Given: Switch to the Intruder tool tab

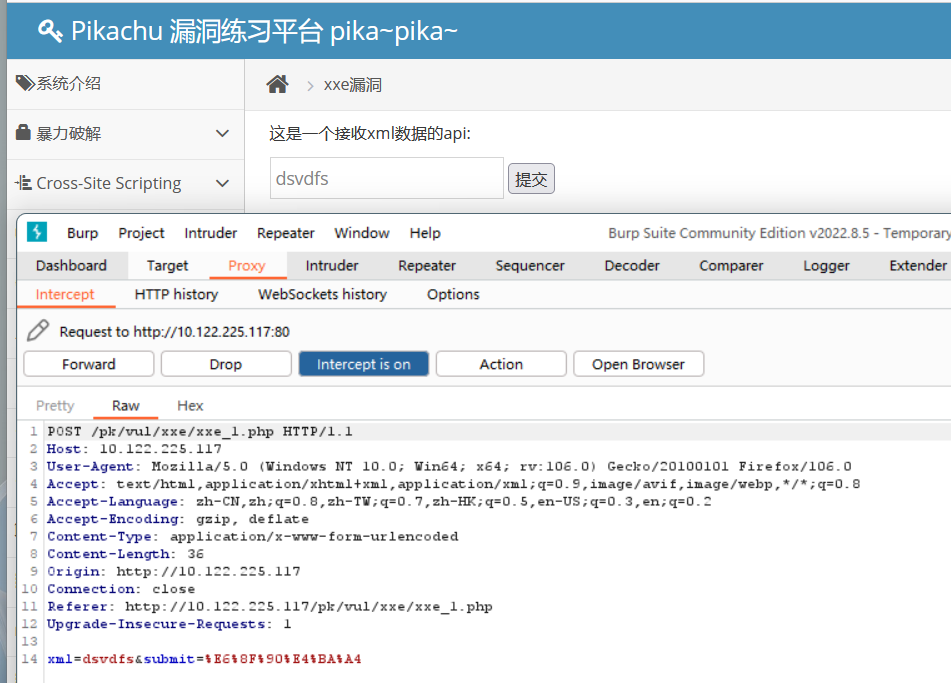Looking at the screenshot, I should pos(332,266).
